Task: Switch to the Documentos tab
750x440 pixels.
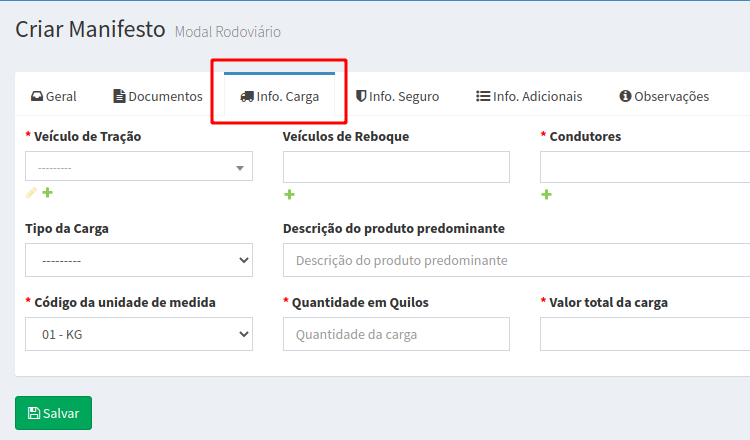Action: pyautogui.click(x=158, y=97)
